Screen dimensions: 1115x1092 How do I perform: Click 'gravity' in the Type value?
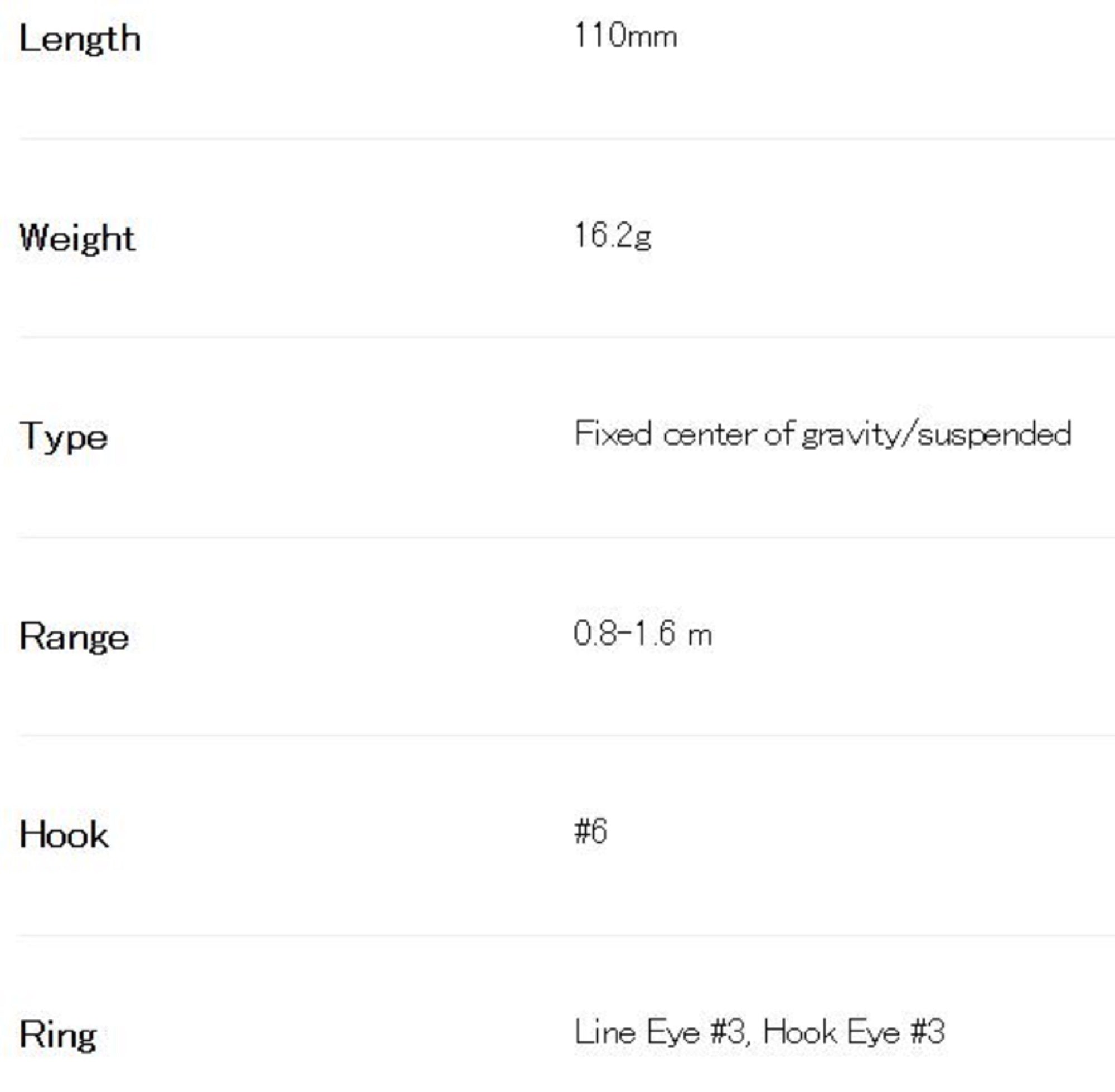click(850, 434)
